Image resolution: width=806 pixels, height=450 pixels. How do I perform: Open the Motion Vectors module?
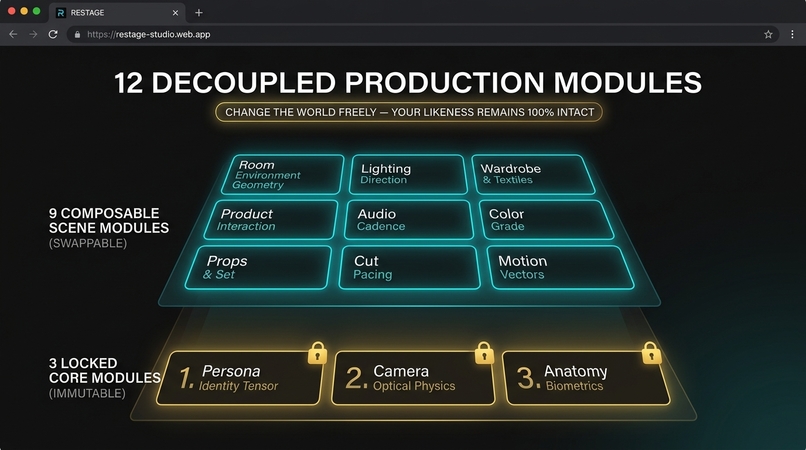[560, 267]
